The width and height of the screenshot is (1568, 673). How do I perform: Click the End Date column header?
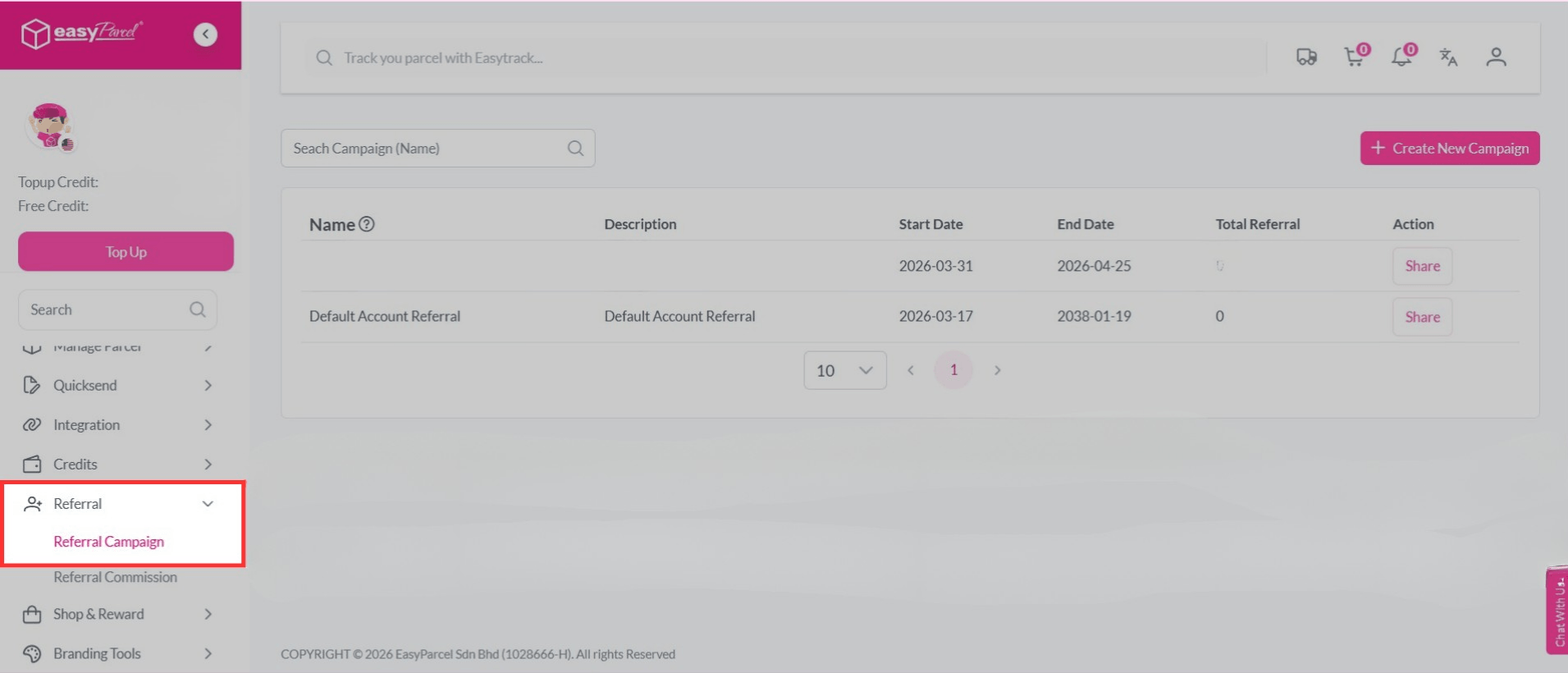click(x=1086, y=224)
